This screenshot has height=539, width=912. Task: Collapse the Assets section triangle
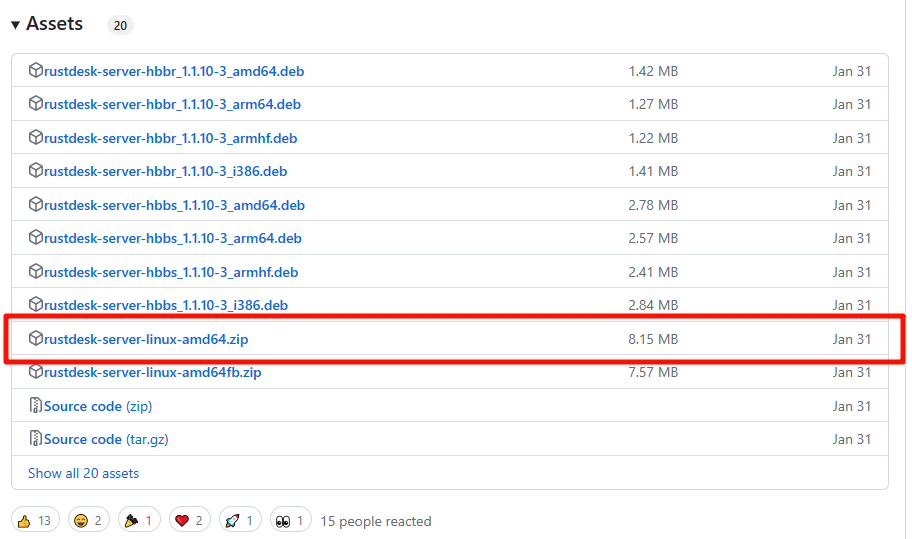pyautogui.click(x=16, y=24)
